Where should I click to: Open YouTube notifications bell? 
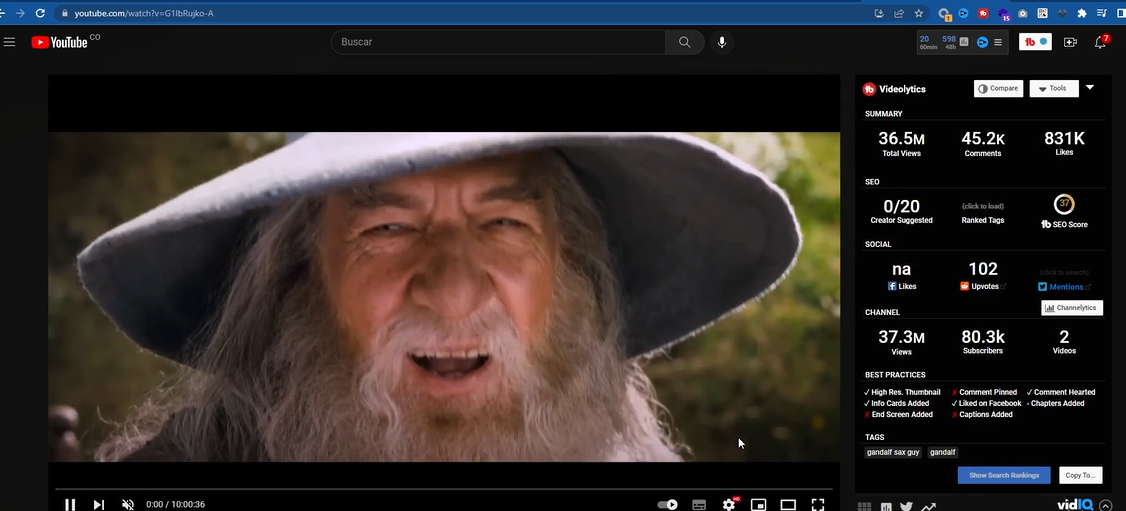click(1101, 42)
